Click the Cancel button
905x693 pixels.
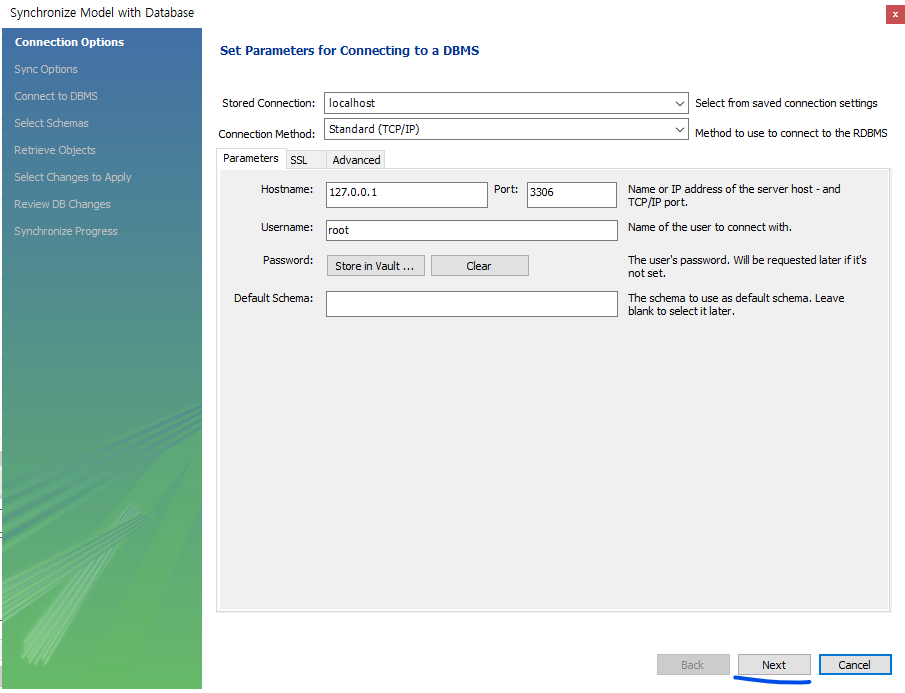(x=855, y=665)
